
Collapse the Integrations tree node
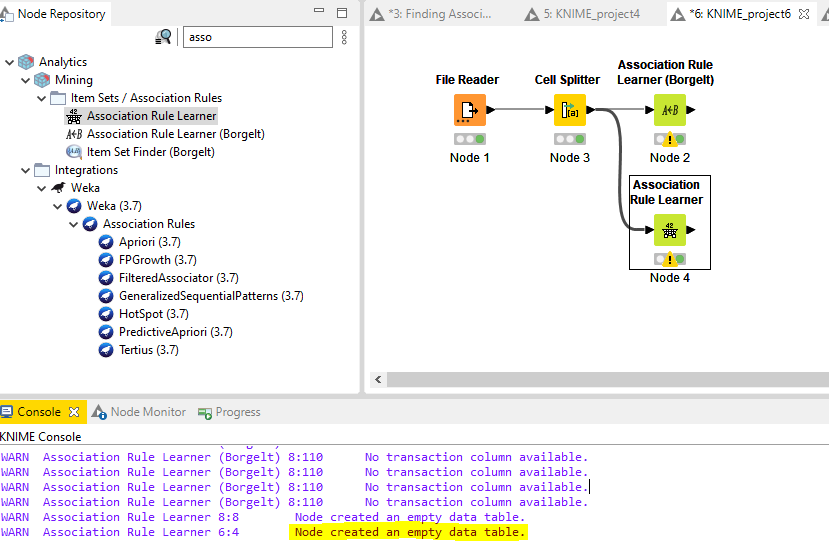[25, 170]
